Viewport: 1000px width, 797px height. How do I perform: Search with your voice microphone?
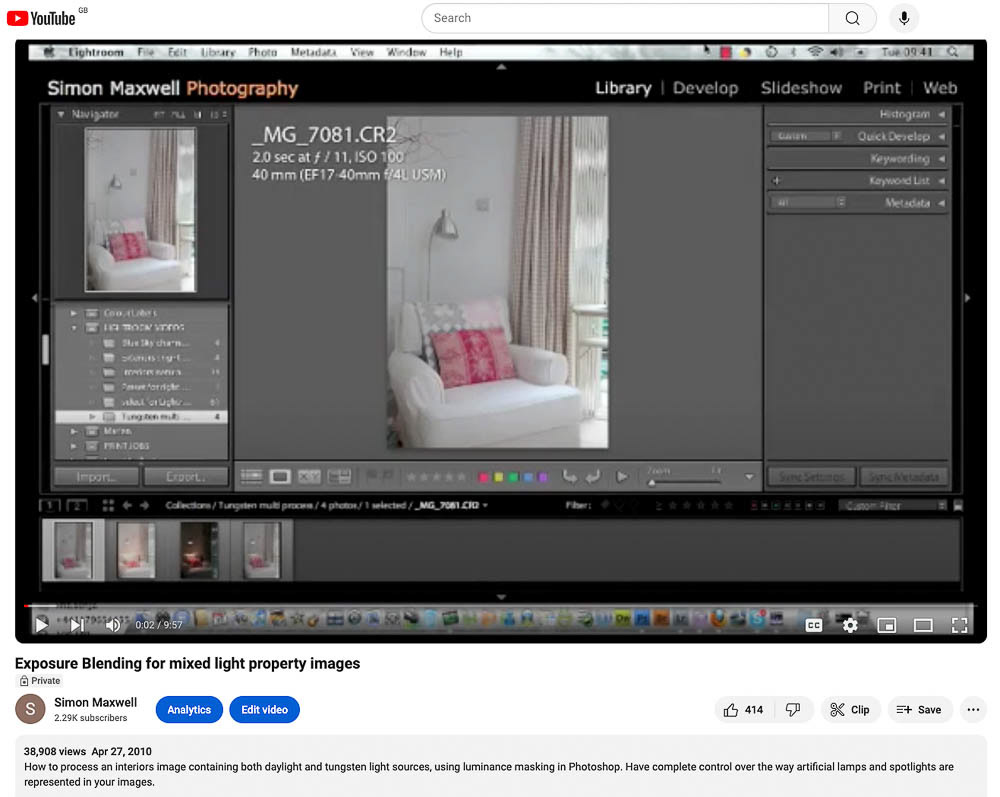coord(904,18)
